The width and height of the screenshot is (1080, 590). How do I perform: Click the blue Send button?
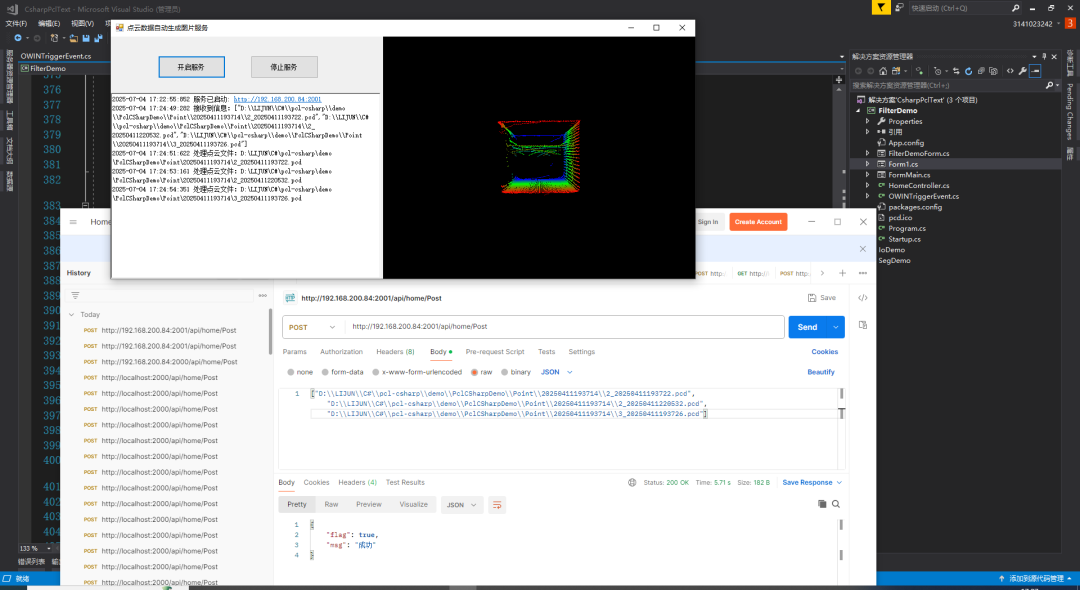coord(807,327)
